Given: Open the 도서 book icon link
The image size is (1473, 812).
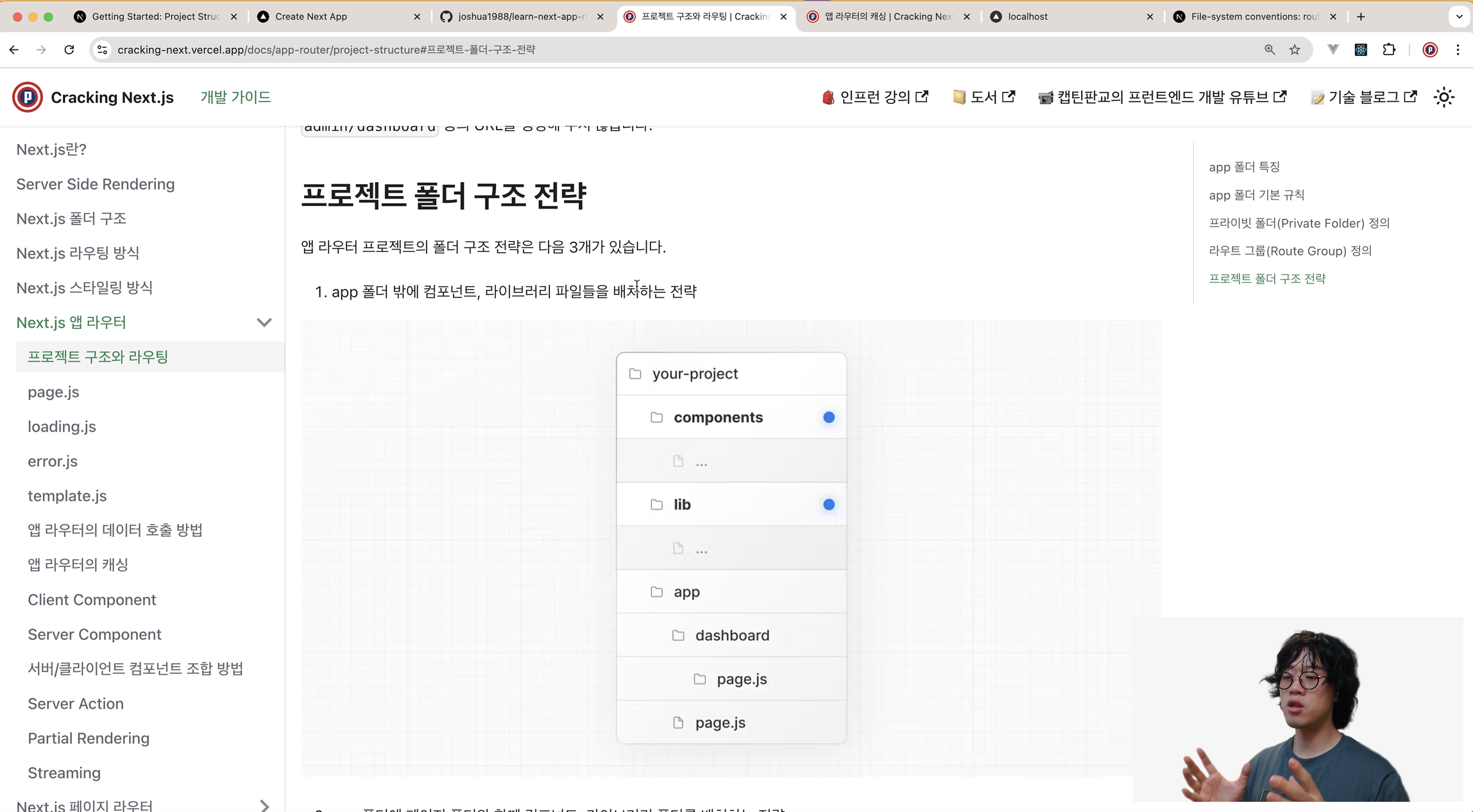Looking at the screenshot, I should (959, 97).
